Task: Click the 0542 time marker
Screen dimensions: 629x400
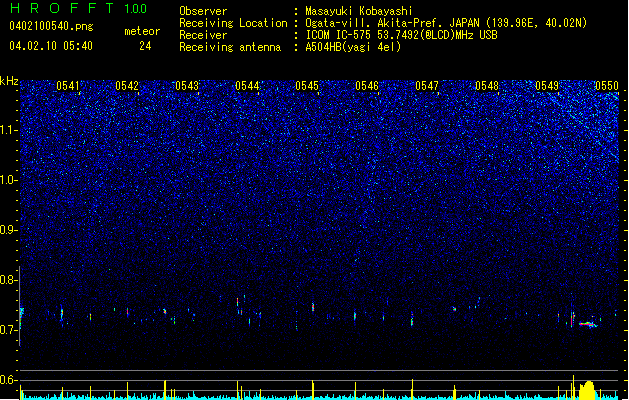Action: 127,86
